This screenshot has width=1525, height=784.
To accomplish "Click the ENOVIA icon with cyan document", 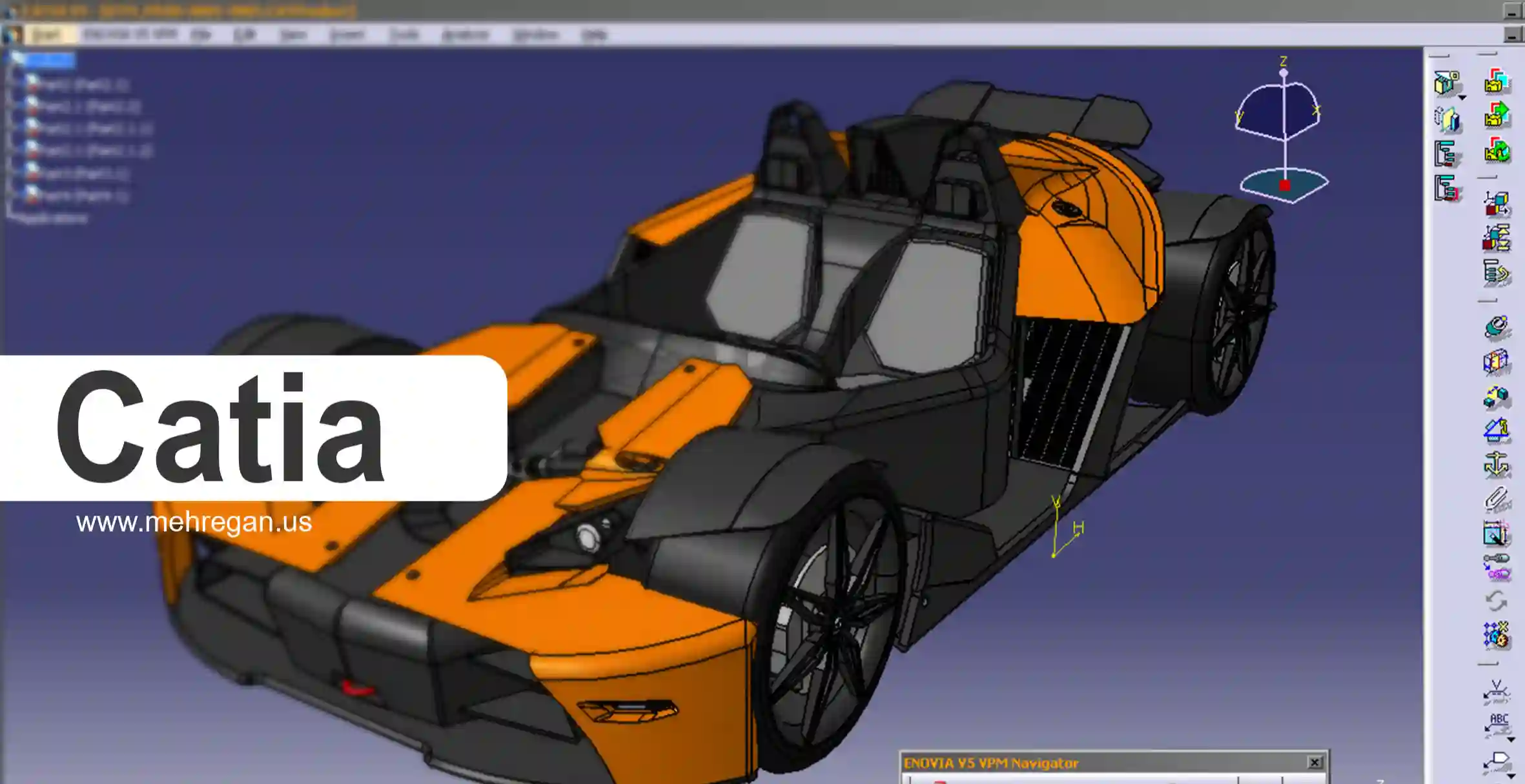I will (x=1497, y=82).
